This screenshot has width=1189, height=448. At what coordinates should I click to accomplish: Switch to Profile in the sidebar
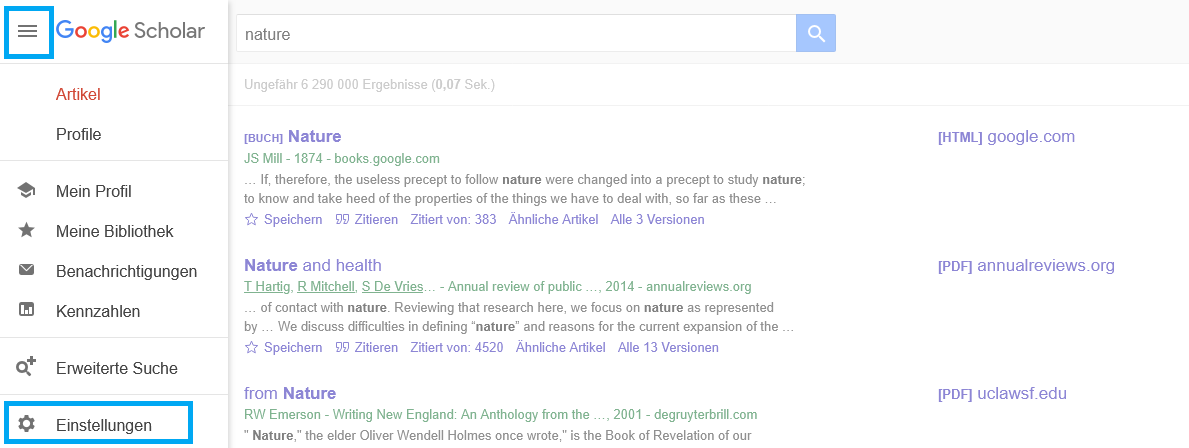pos(78,134)
